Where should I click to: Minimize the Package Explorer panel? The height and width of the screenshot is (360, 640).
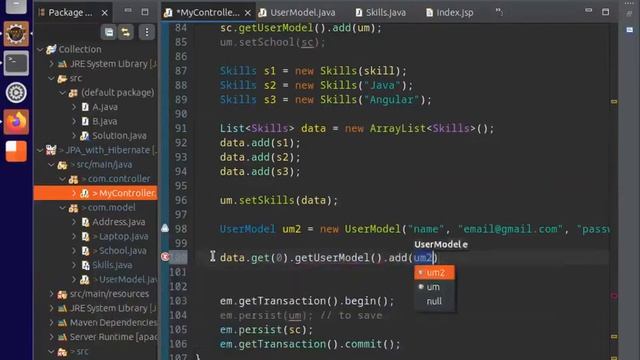(x=128, y=11)
